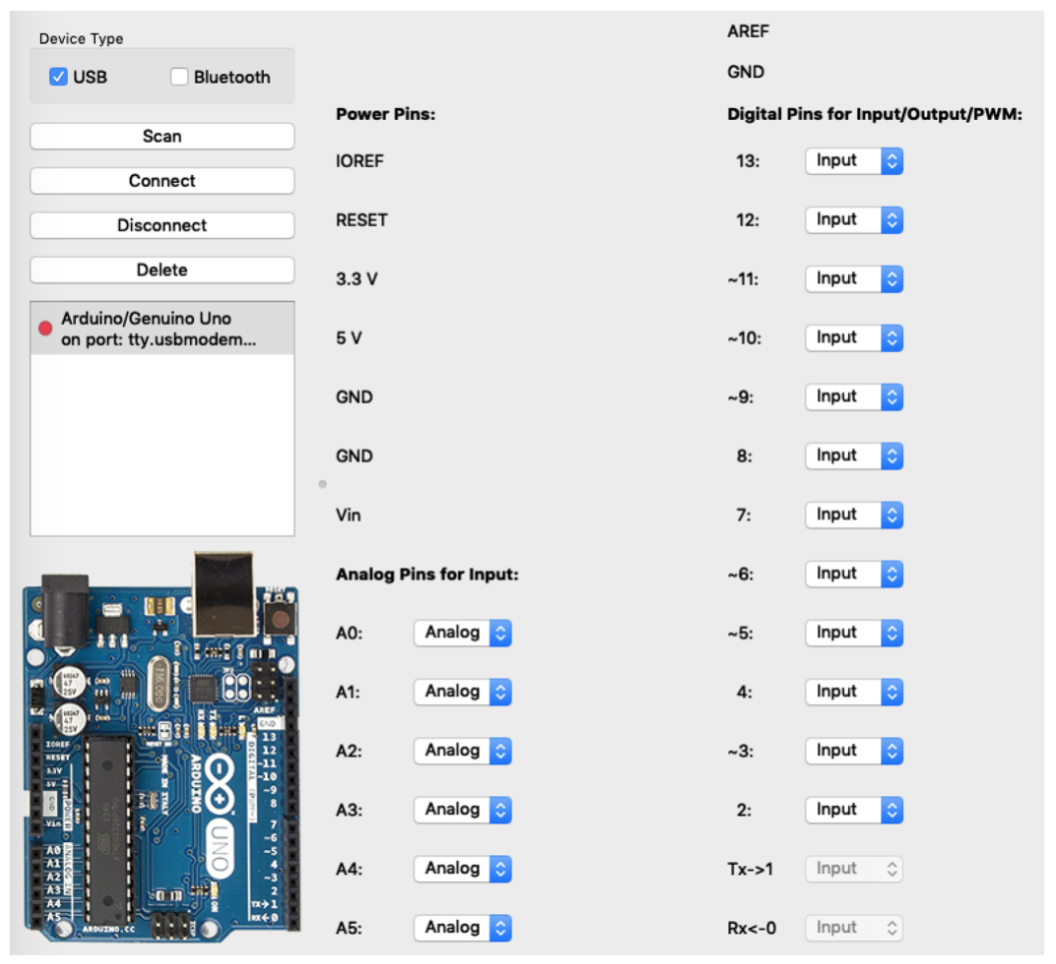Open the A5 Analog dropdown
Image resolution: width=1056 pixels, height=964 pixels.
tap(463, 928)
